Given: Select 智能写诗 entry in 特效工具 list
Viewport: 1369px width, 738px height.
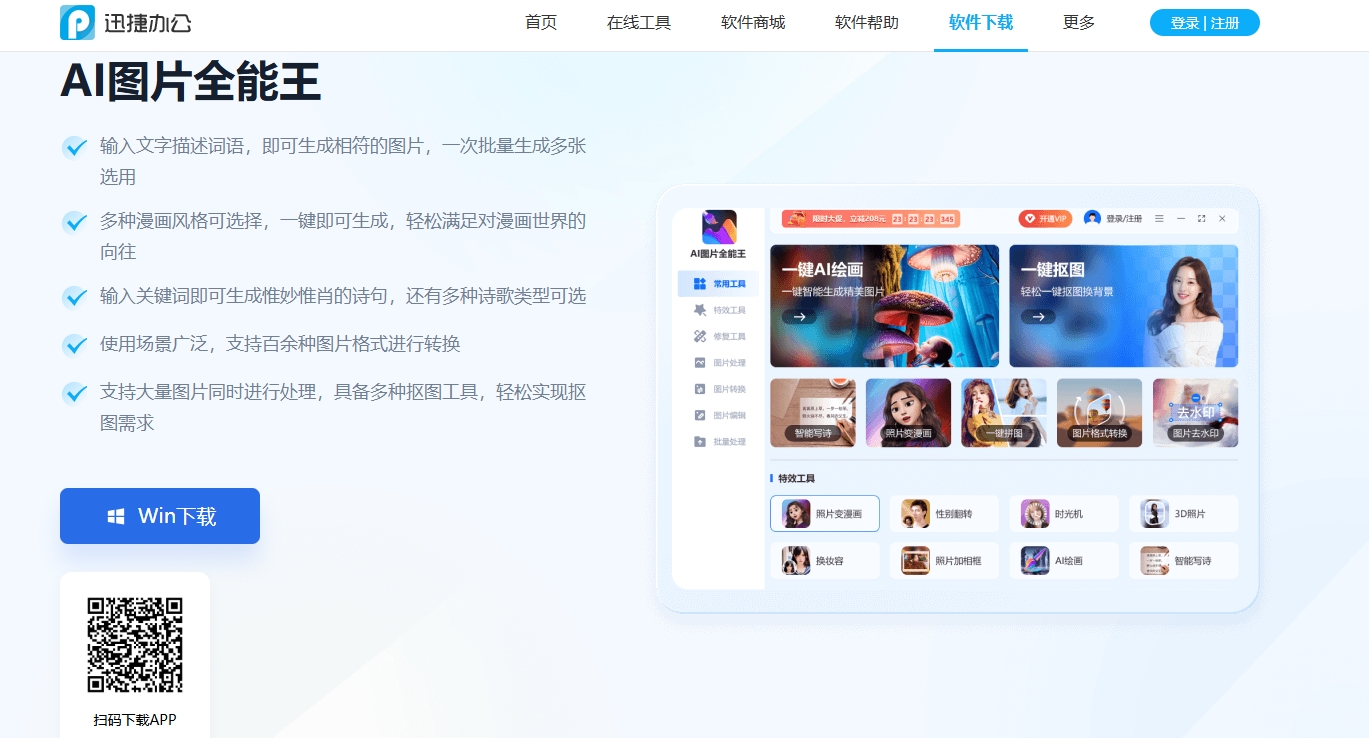Looking at the screenshot, I should click(x=1184, y=560).
